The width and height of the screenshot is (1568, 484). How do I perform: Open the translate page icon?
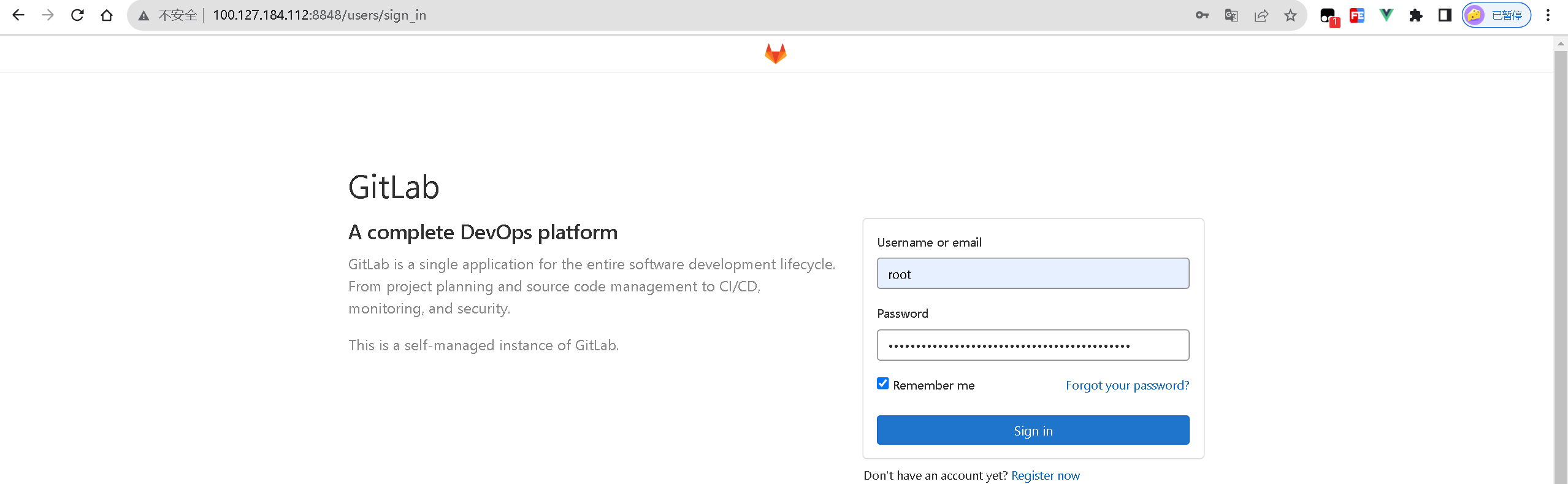[x=1231, y=15]
